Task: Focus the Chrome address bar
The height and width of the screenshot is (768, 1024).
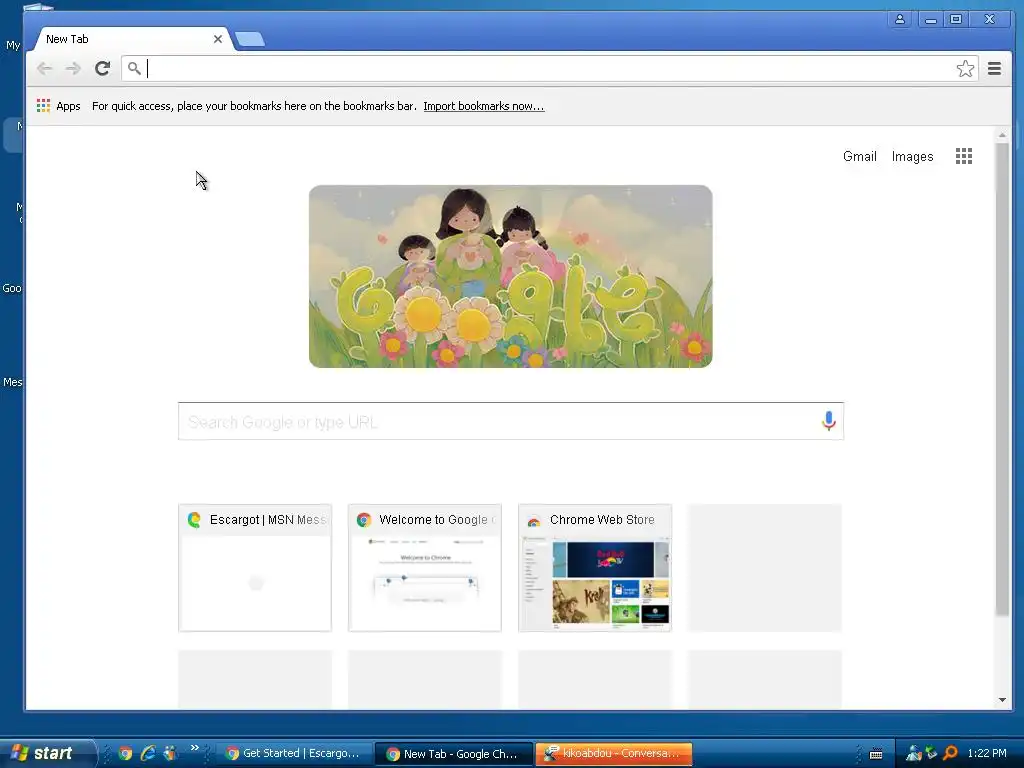Action: [x=549, y=69]
